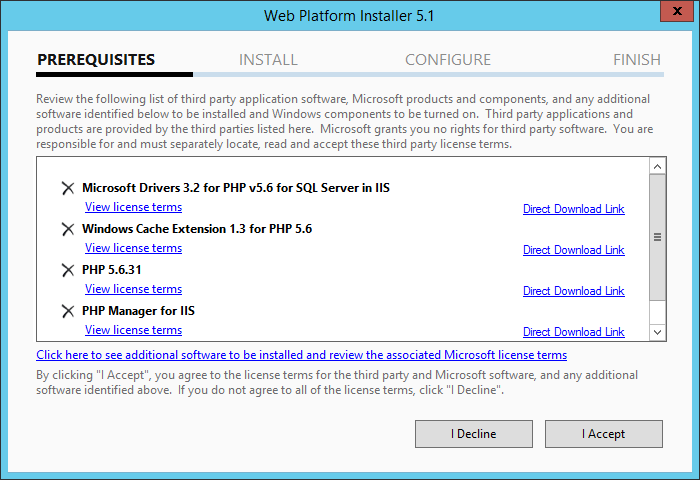Switch to the PREREQUISITES step tab
The width and height of the screenshot is (700, 480).
coord(96,60)
